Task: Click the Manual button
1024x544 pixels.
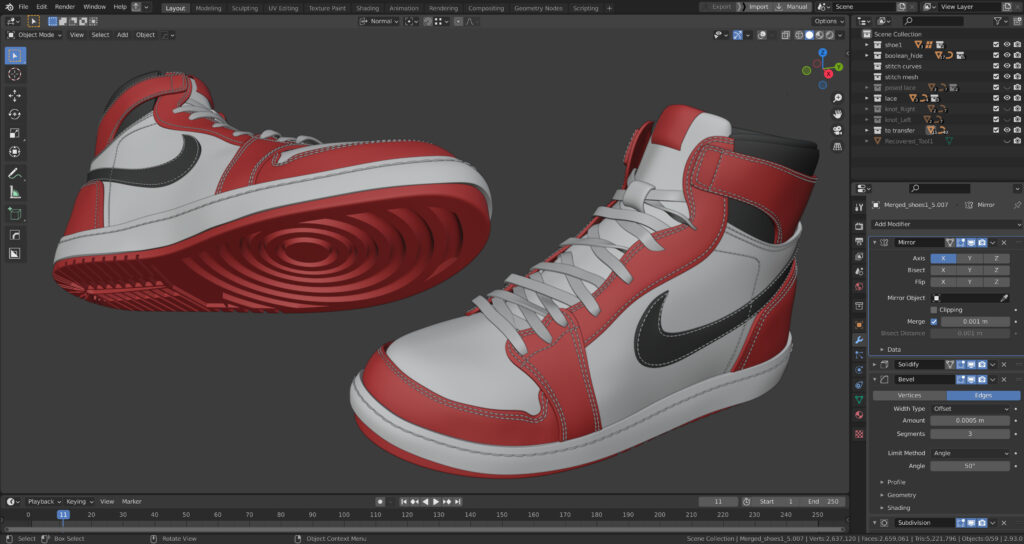Action: click(792, 7)
